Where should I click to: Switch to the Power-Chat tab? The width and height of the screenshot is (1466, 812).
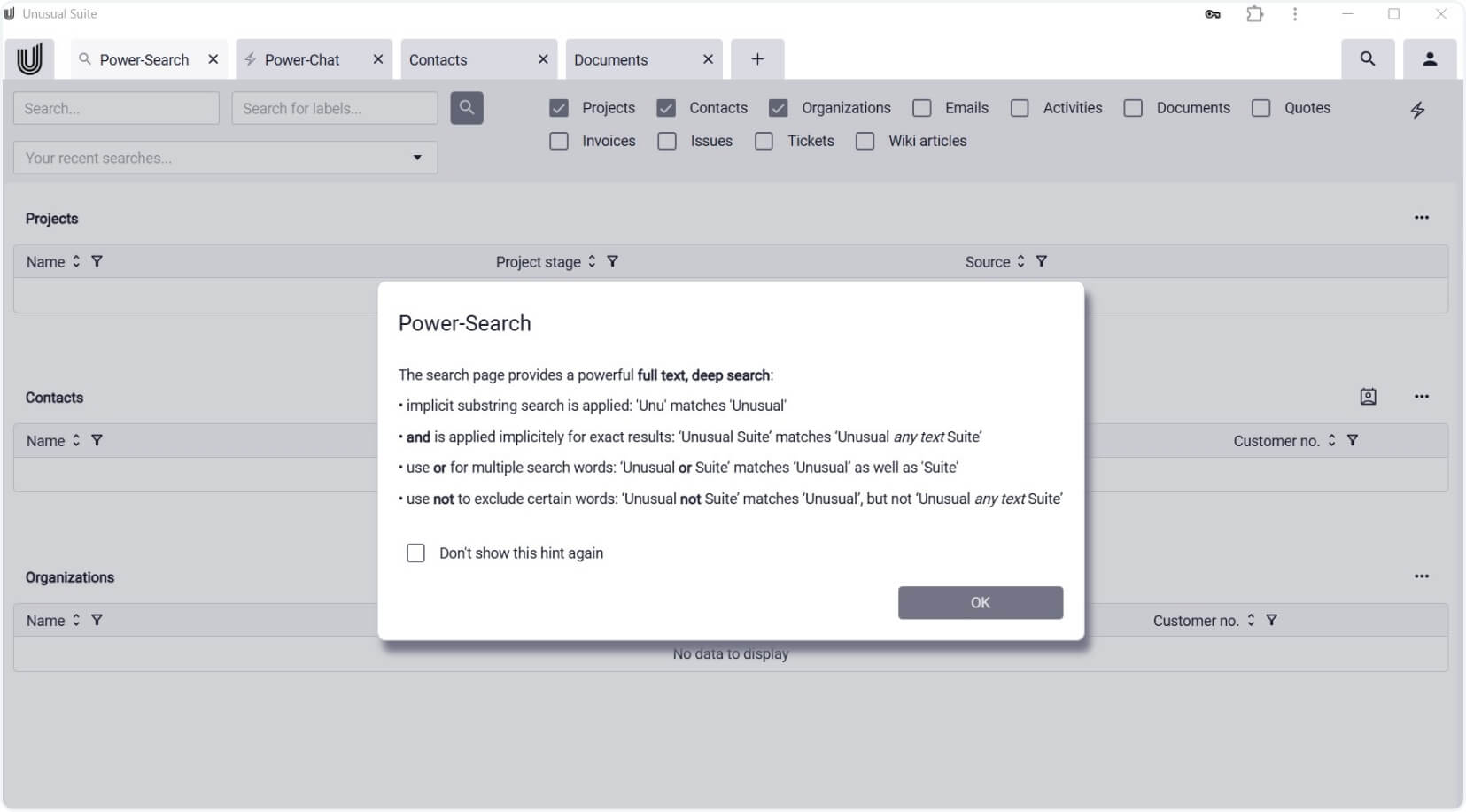[301, 59]
